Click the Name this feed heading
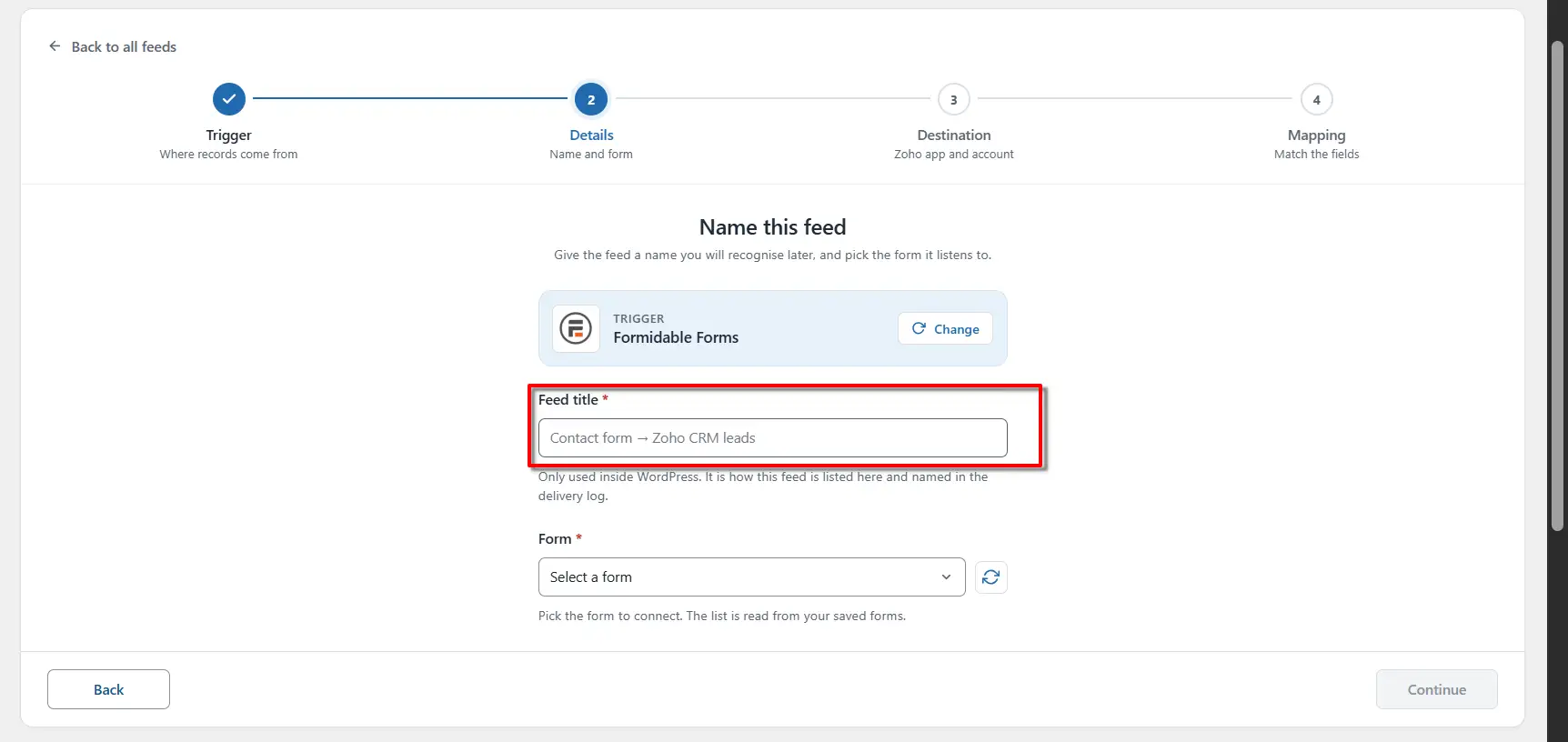Screen dimensions: 1568x742 (773, 226)
